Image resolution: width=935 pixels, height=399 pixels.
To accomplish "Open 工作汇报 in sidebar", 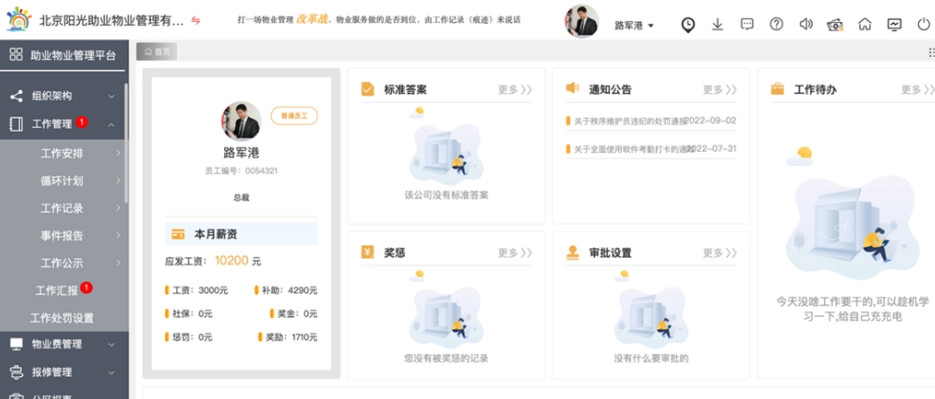I will point(57,291).
